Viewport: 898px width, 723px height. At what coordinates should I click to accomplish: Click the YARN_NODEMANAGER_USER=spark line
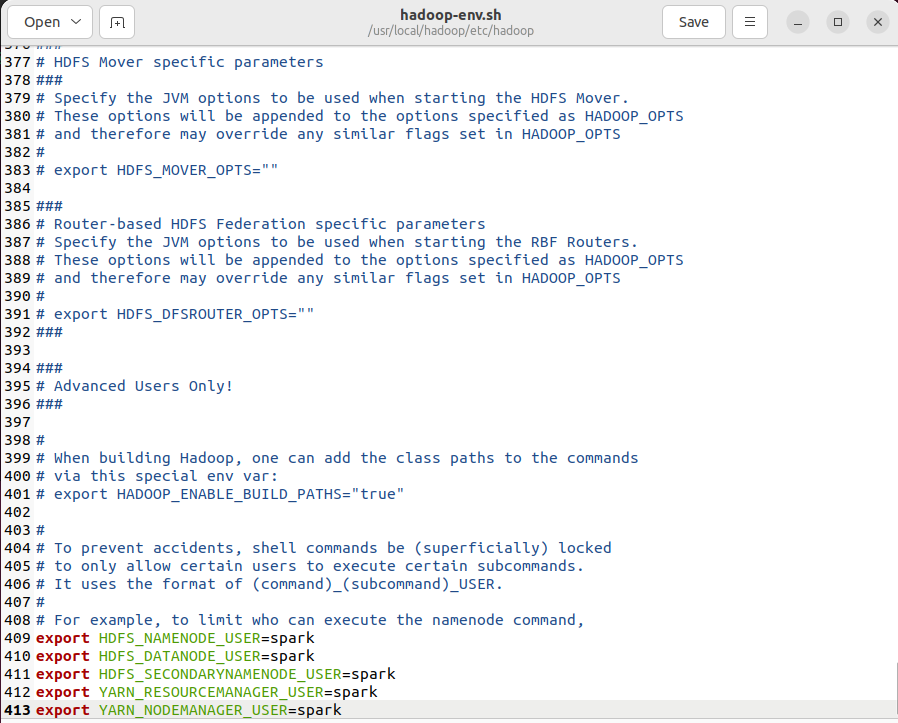point(188,710)
